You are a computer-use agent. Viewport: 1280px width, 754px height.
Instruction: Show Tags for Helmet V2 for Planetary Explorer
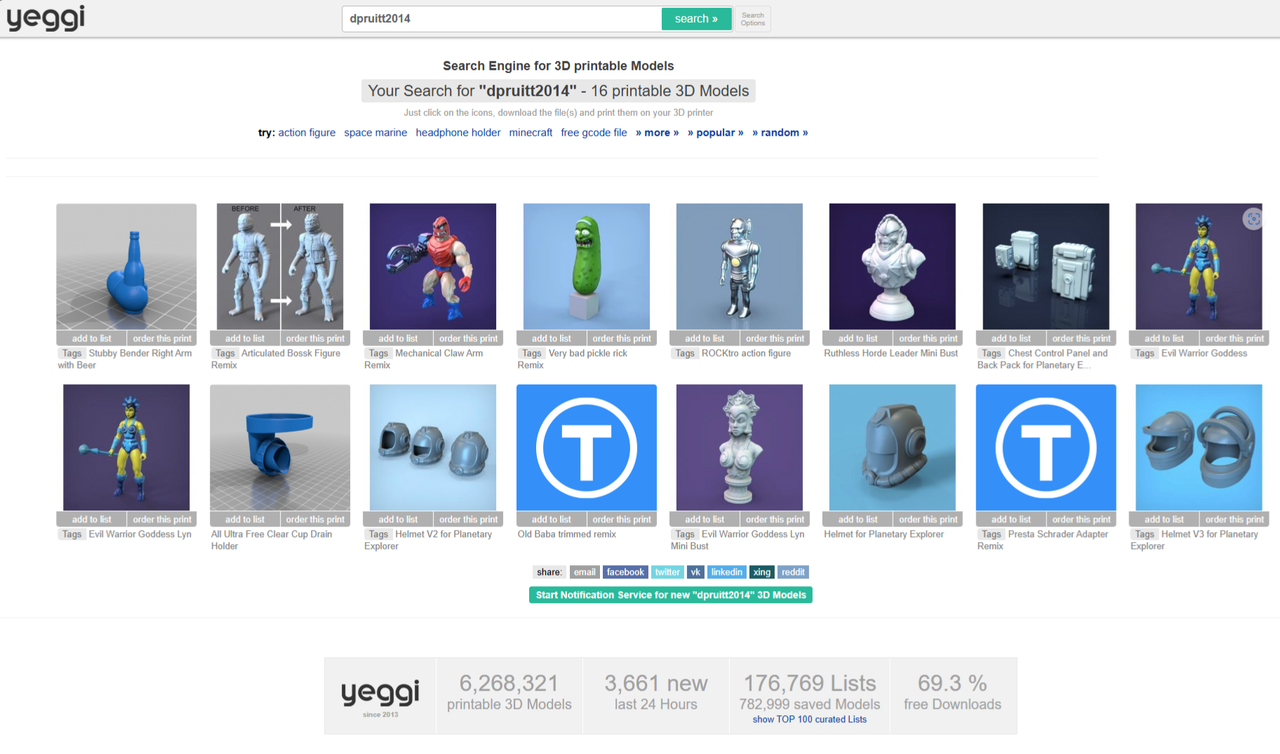coord(378,534)
